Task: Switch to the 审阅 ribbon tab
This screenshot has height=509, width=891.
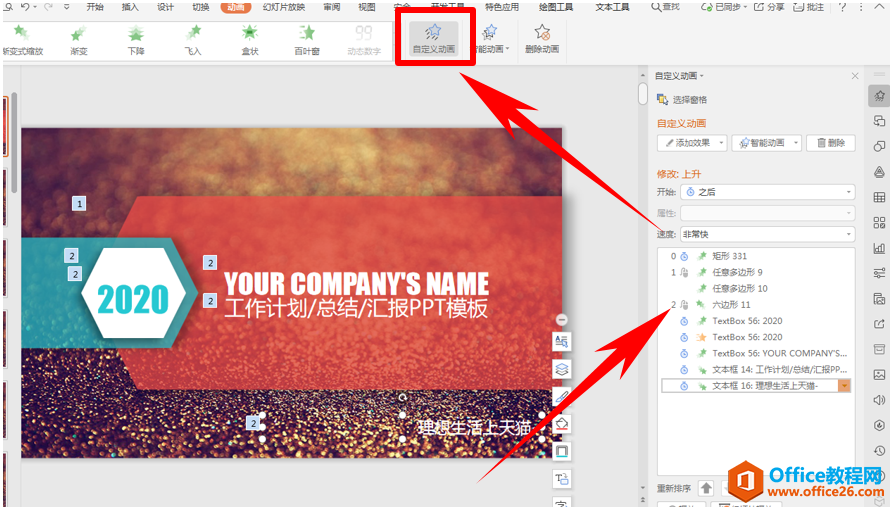Action: click(332, 7)
